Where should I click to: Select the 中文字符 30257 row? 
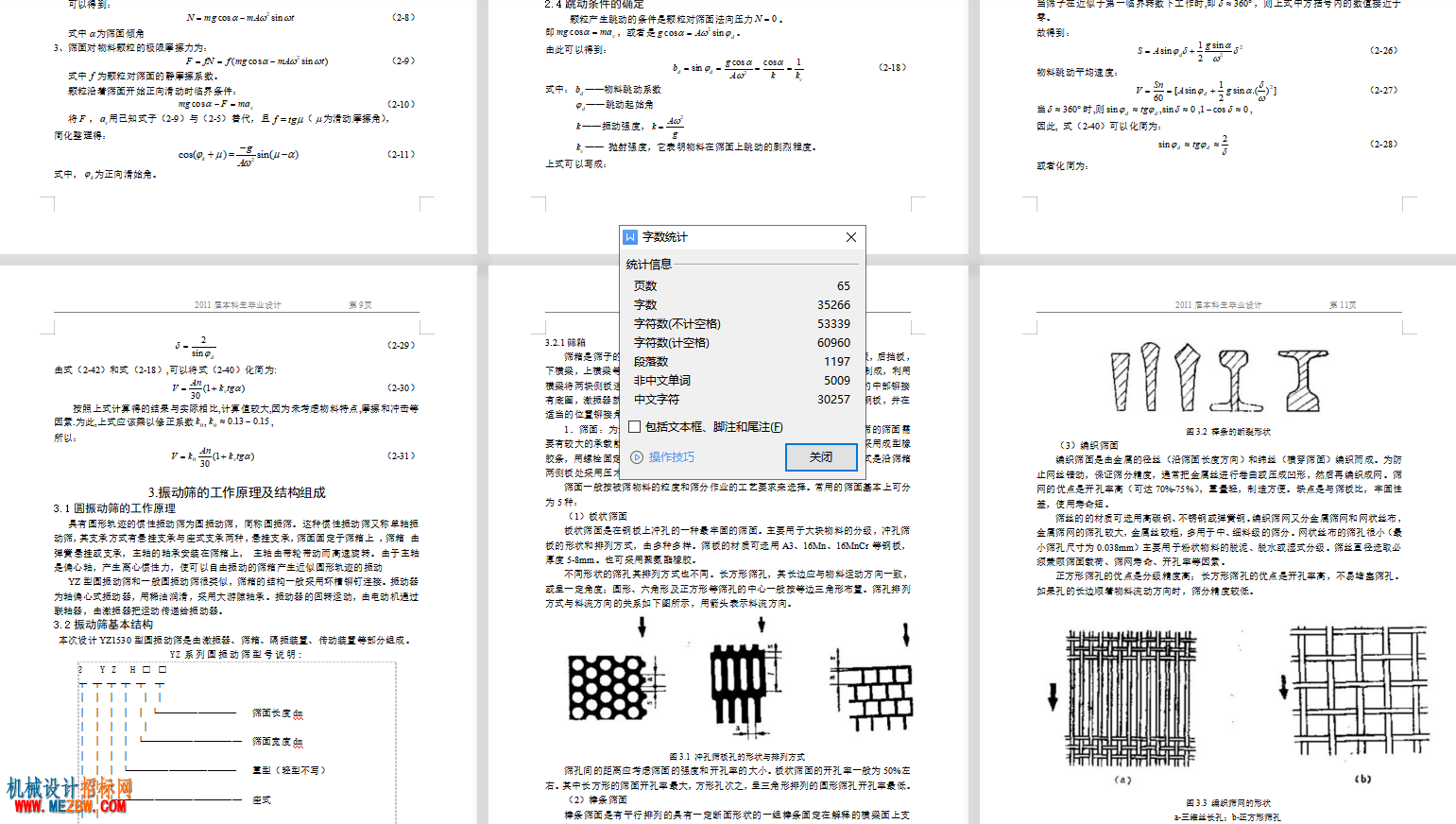742,399
